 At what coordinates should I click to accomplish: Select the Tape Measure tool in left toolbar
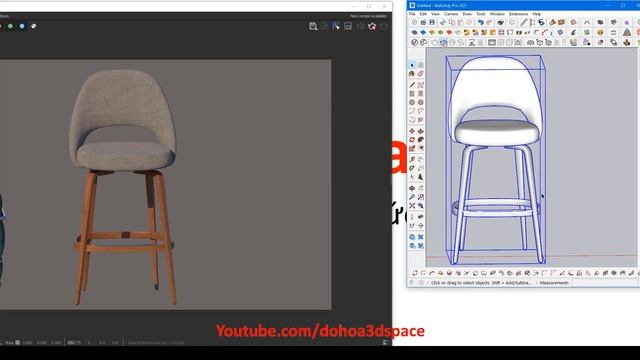point(412,160)
